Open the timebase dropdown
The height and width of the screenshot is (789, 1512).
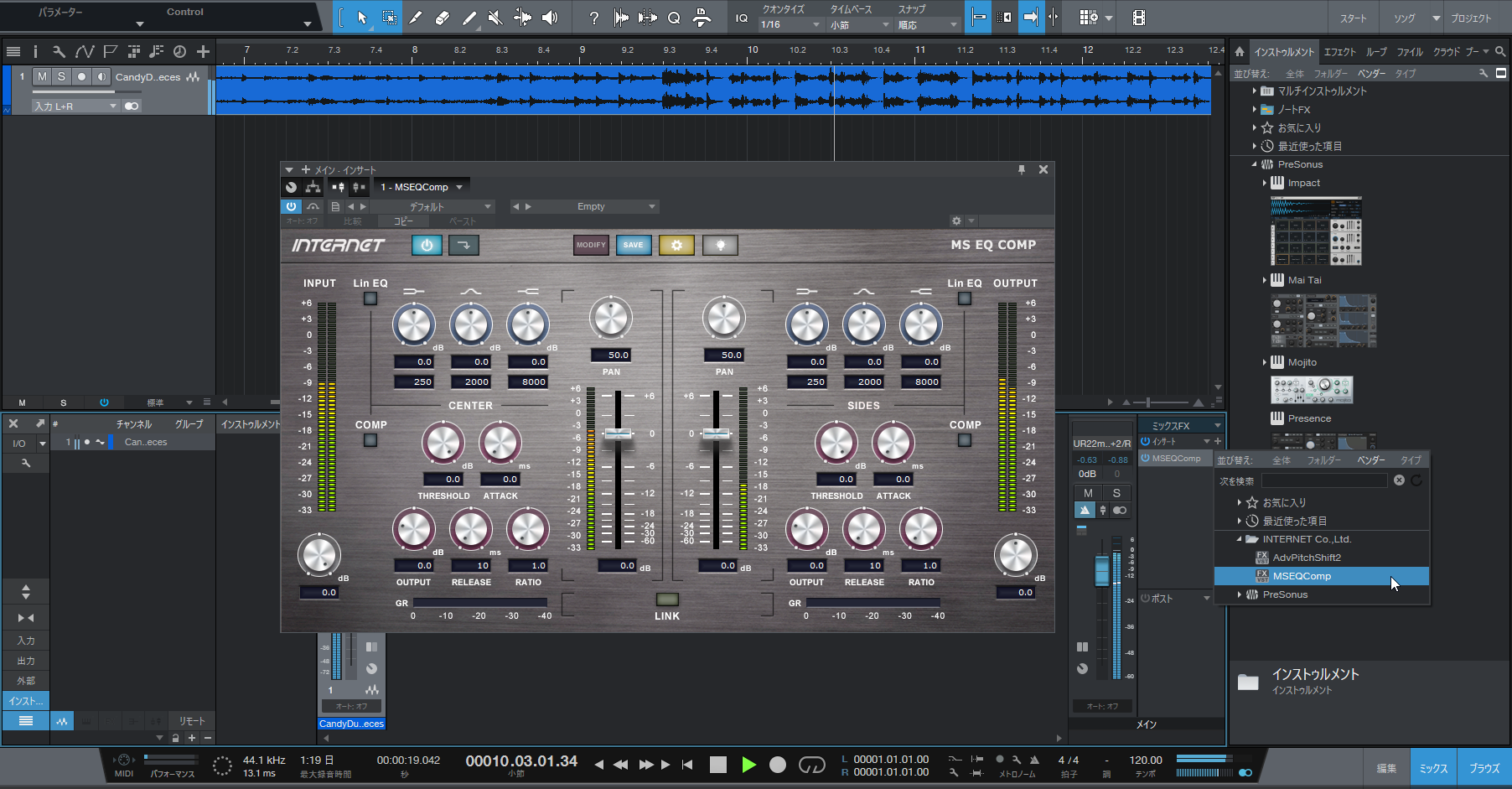coord(860,25)
